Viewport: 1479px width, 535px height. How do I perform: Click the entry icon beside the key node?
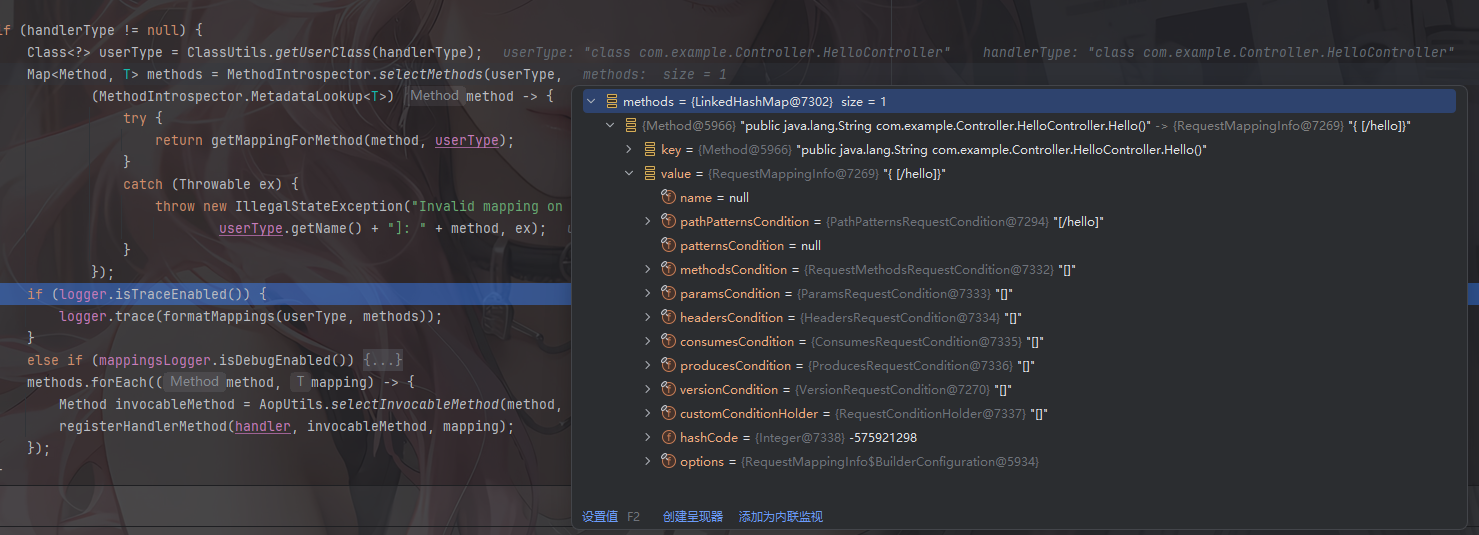pyautogui.click(x=650, y=150)
